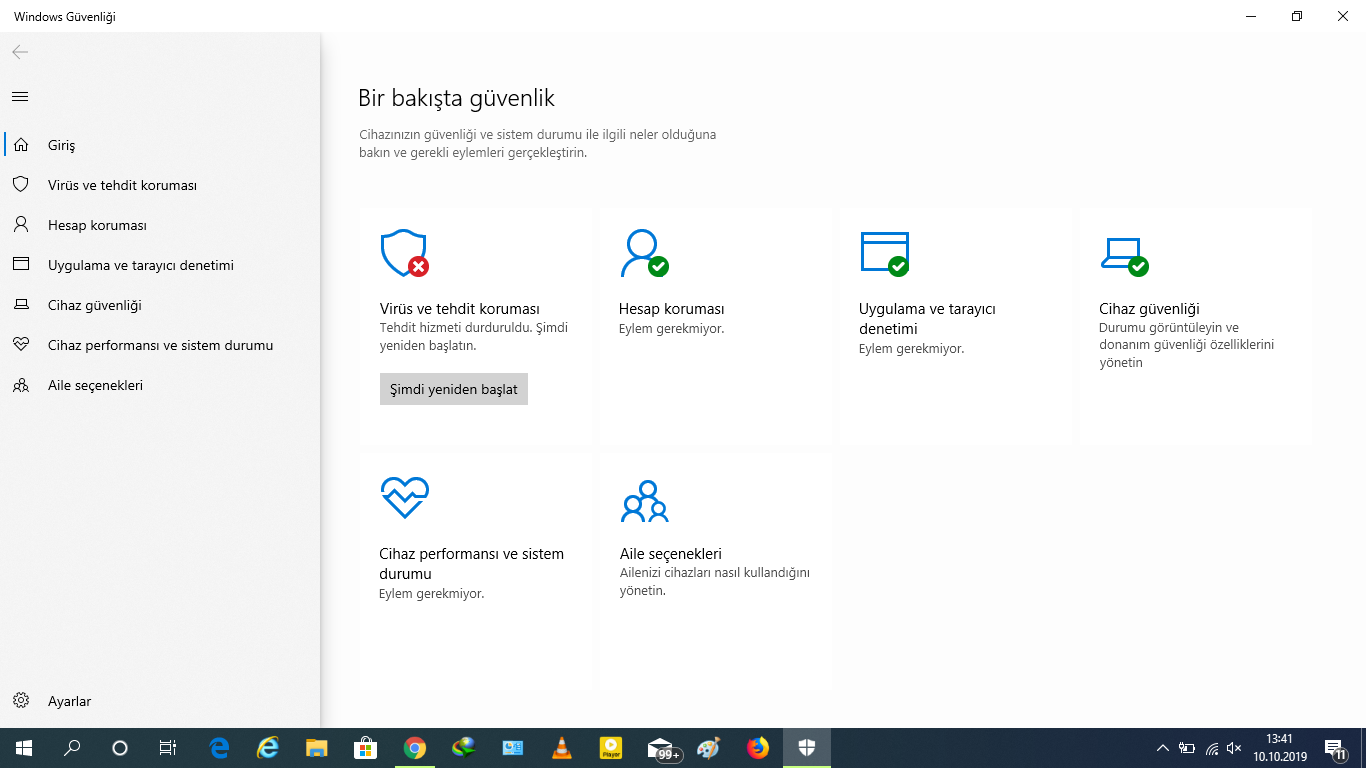Open Hesap koruması sidebar entry
This screenshot has width=1366, height=768.
click(x=97, y=225)
